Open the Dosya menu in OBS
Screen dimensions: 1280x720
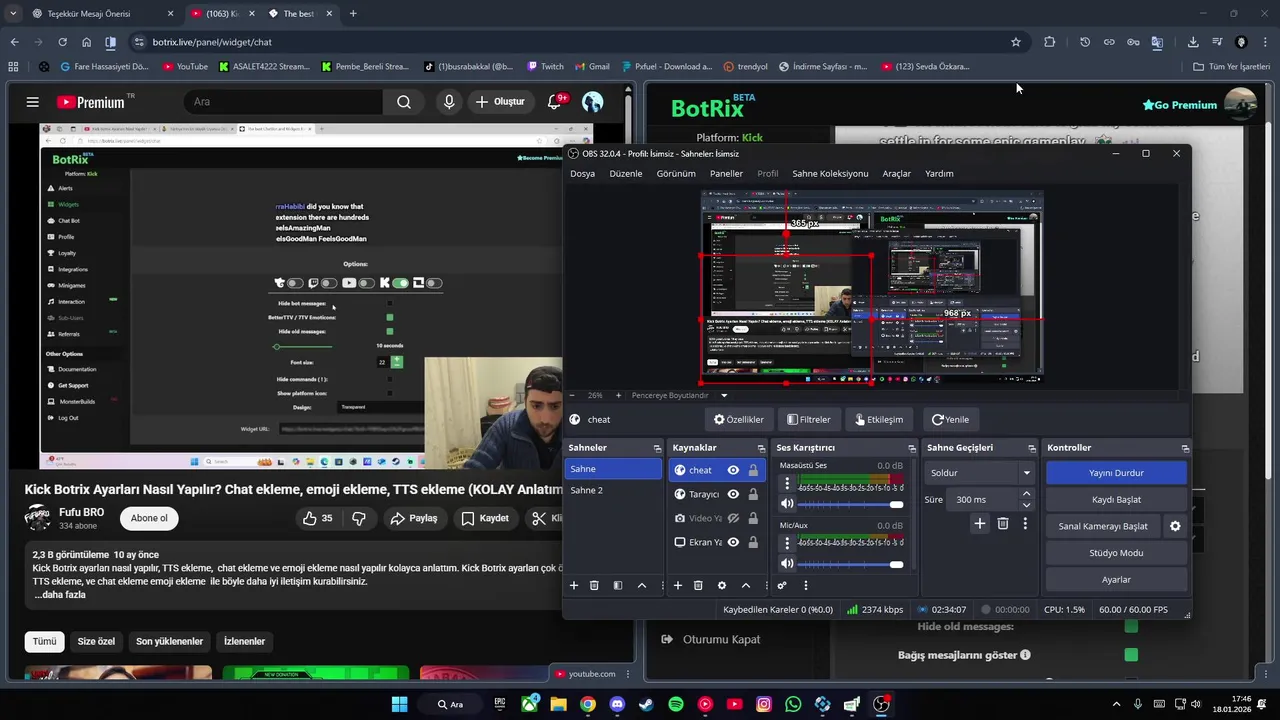point(583,173)
